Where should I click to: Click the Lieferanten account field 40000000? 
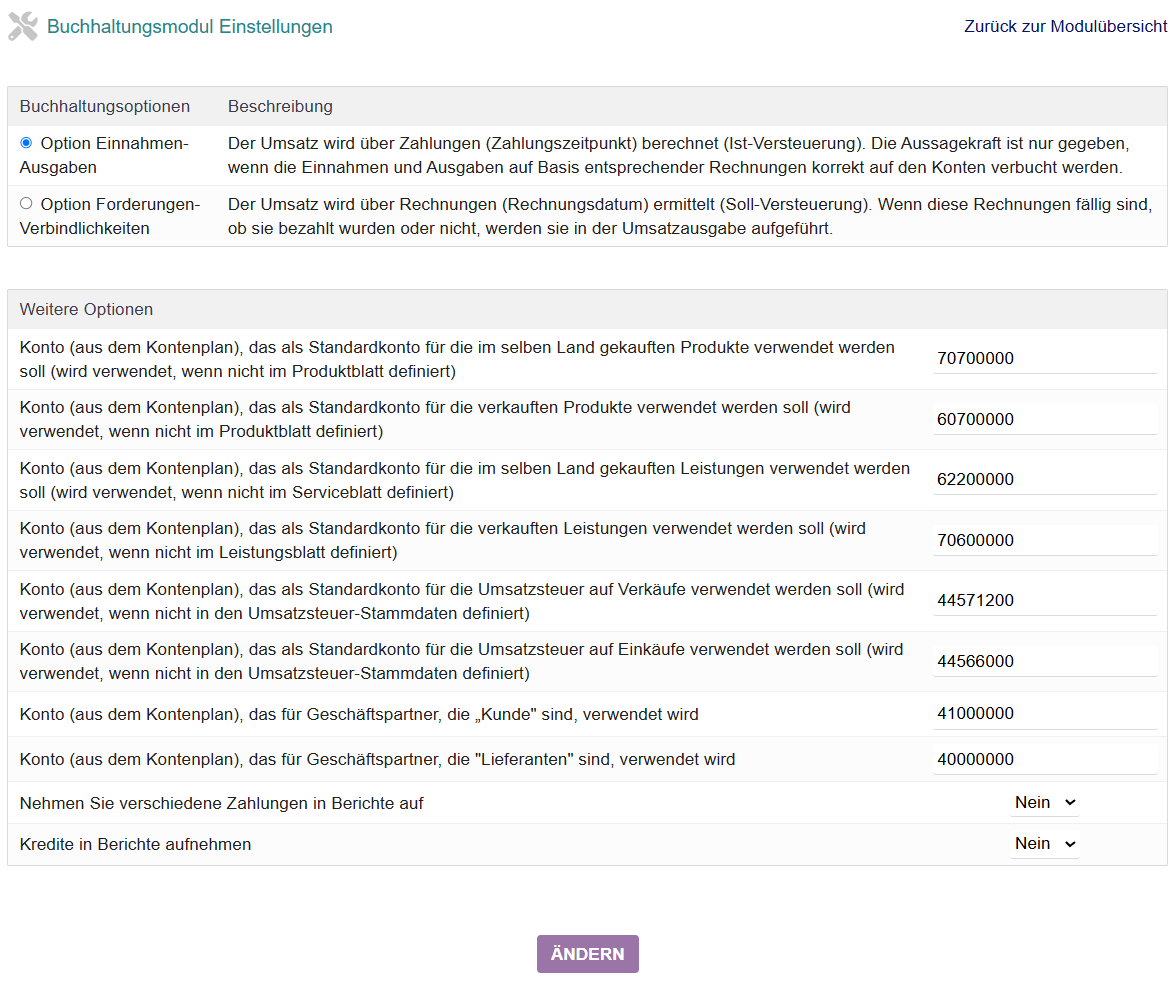tap(1044, 759)
